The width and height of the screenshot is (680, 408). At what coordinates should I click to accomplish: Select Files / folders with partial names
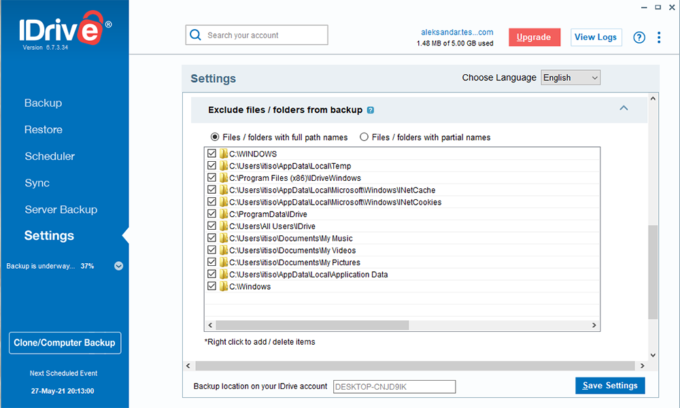tap(364, 137)
